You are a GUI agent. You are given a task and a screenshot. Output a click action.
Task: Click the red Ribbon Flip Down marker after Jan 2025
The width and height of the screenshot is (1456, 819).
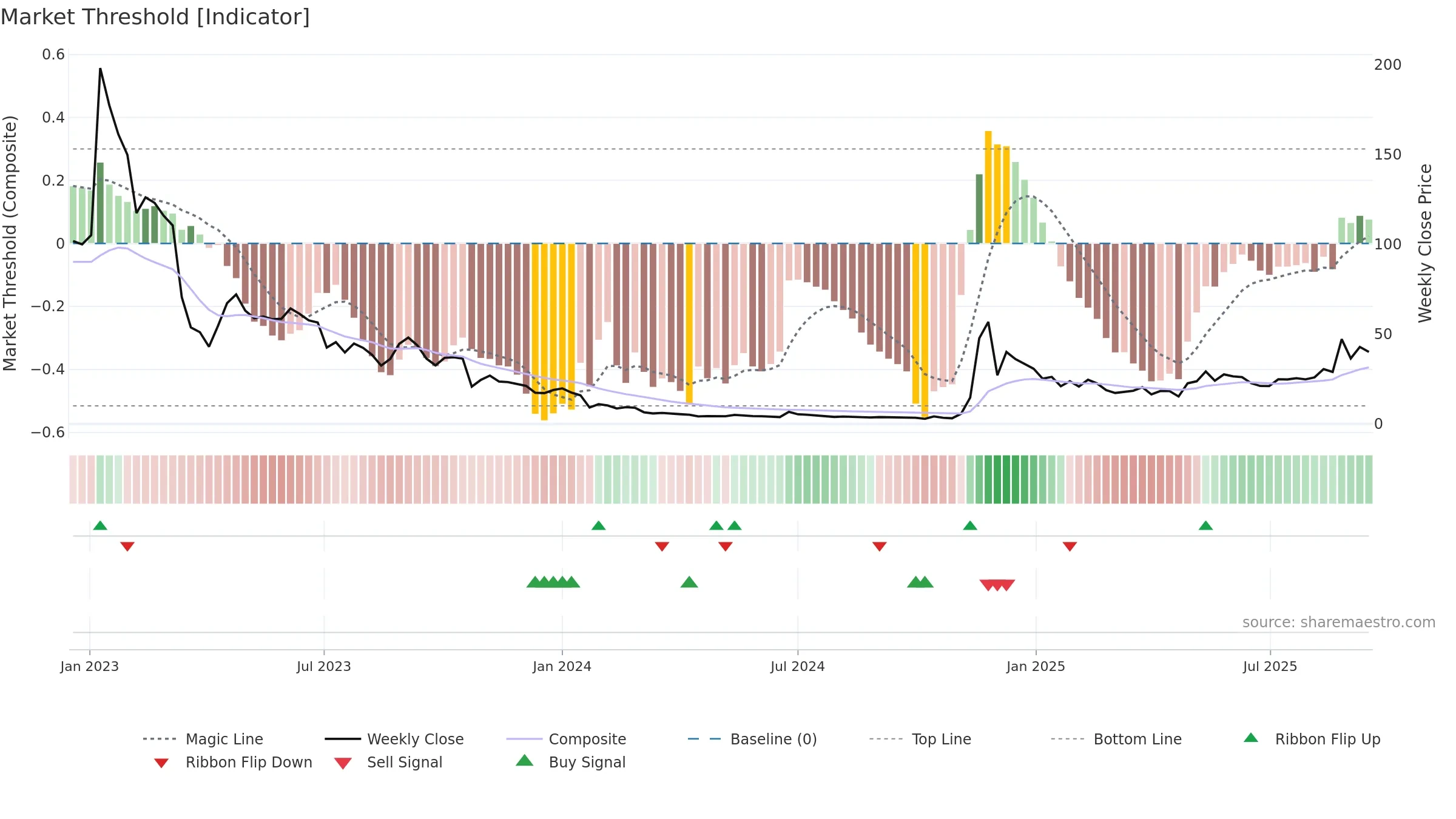pyautogui.click(x=1070, y=547)
